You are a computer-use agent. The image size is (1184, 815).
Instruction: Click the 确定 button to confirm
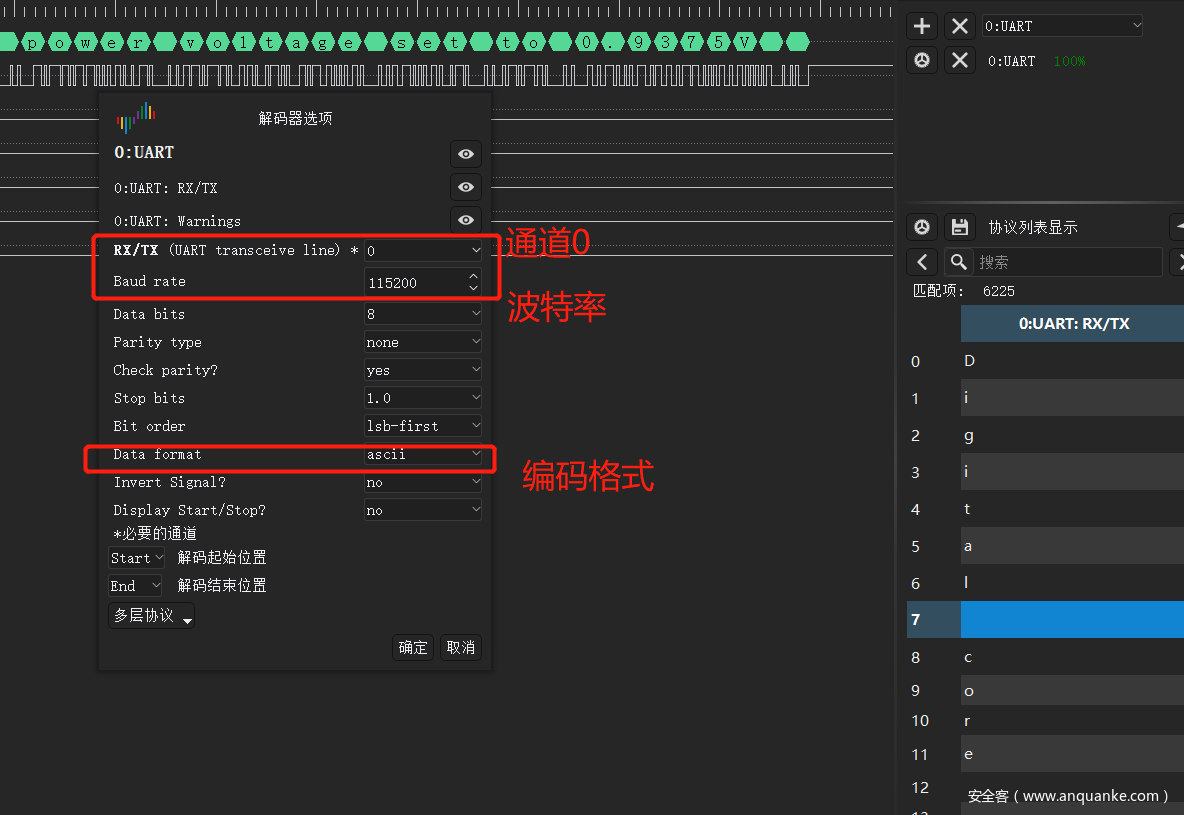[413, 648]
